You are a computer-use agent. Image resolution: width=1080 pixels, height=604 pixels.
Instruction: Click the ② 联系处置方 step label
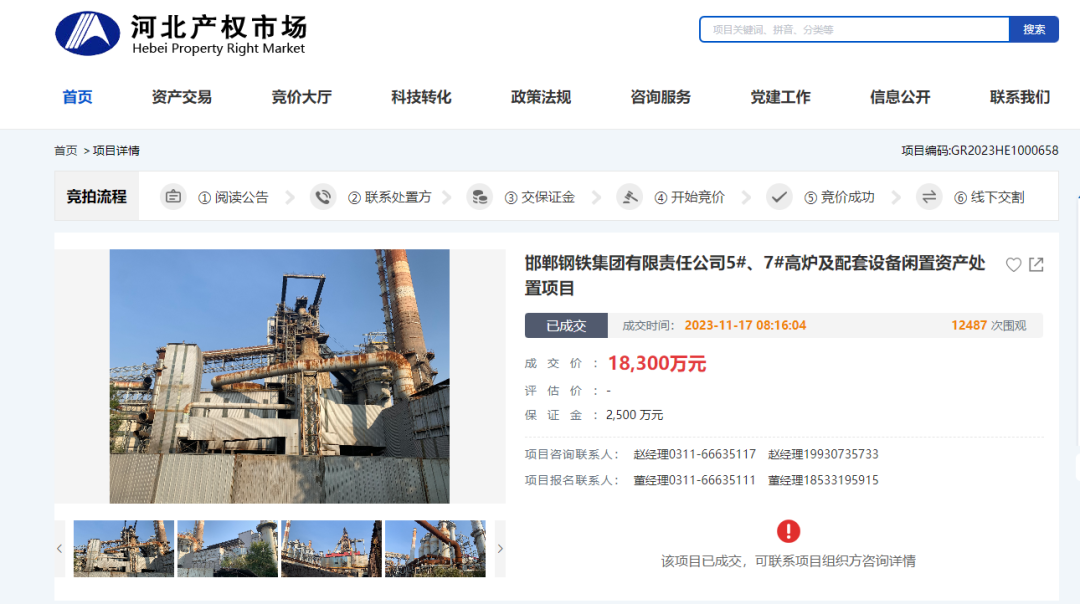click(390, 198)
